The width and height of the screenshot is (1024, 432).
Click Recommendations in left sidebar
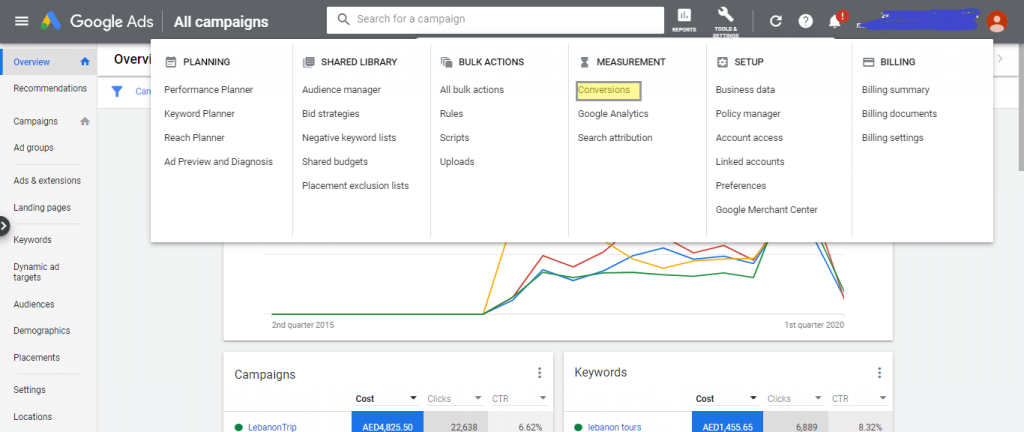pyautogui.click(x=49, y=89)
